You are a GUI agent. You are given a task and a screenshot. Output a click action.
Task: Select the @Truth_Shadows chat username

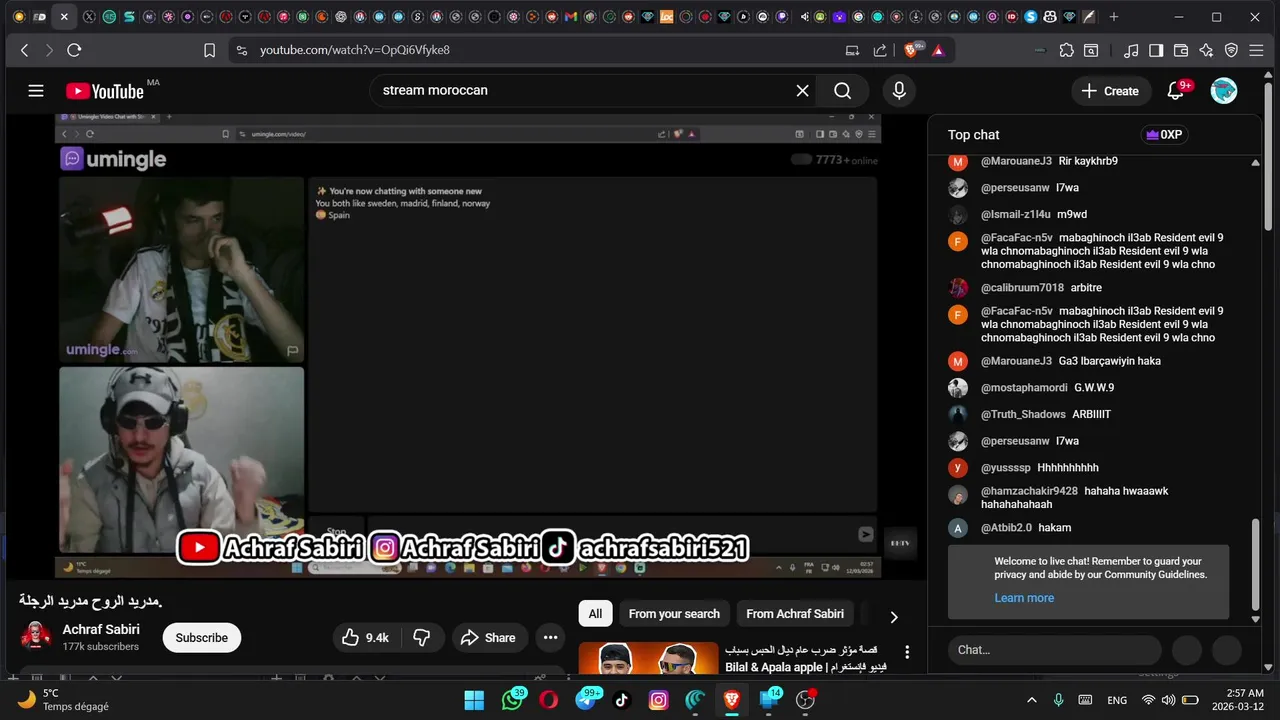[x=1023, y=414]
